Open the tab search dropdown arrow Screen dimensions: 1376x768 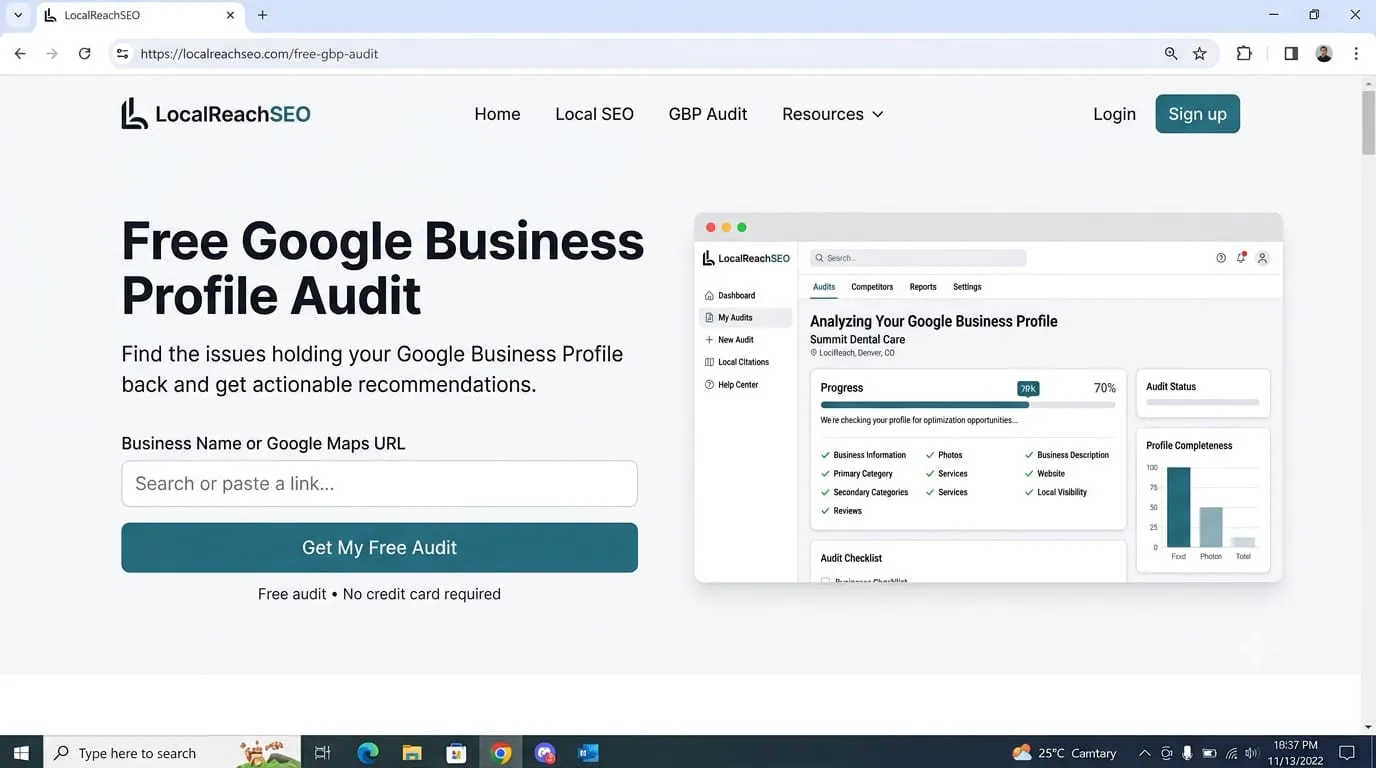coord(17,15)
